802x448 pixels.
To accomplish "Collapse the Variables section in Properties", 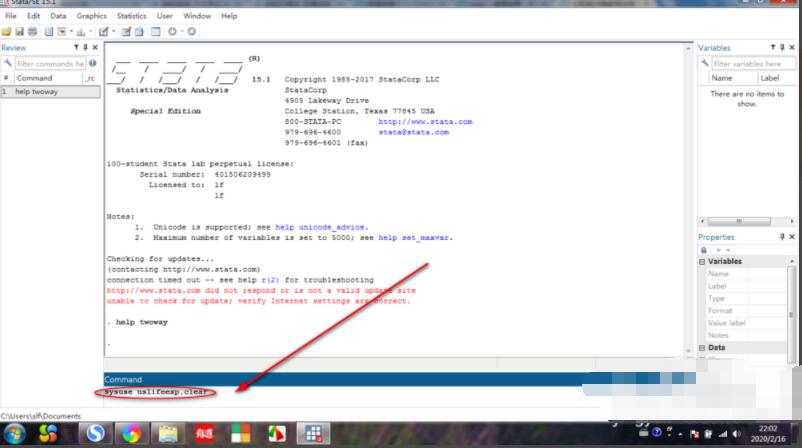I will pos(702,261).
